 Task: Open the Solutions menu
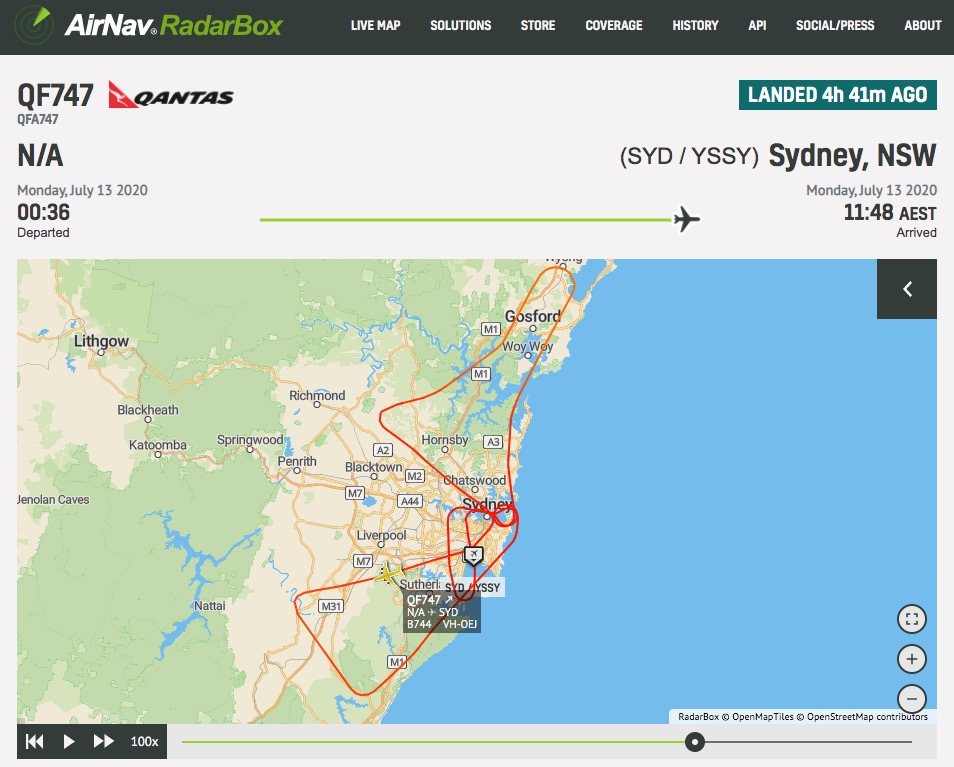[460, 25]
